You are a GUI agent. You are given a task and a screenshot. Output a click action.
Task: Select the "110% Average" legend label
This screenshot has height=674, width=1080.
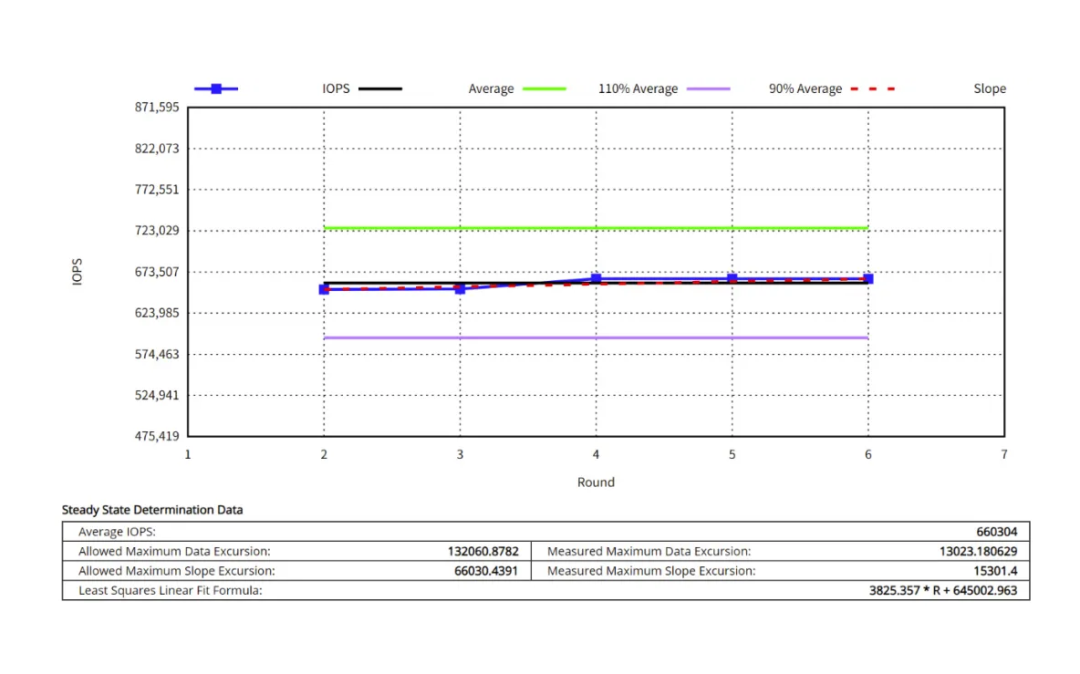(638, 89)
